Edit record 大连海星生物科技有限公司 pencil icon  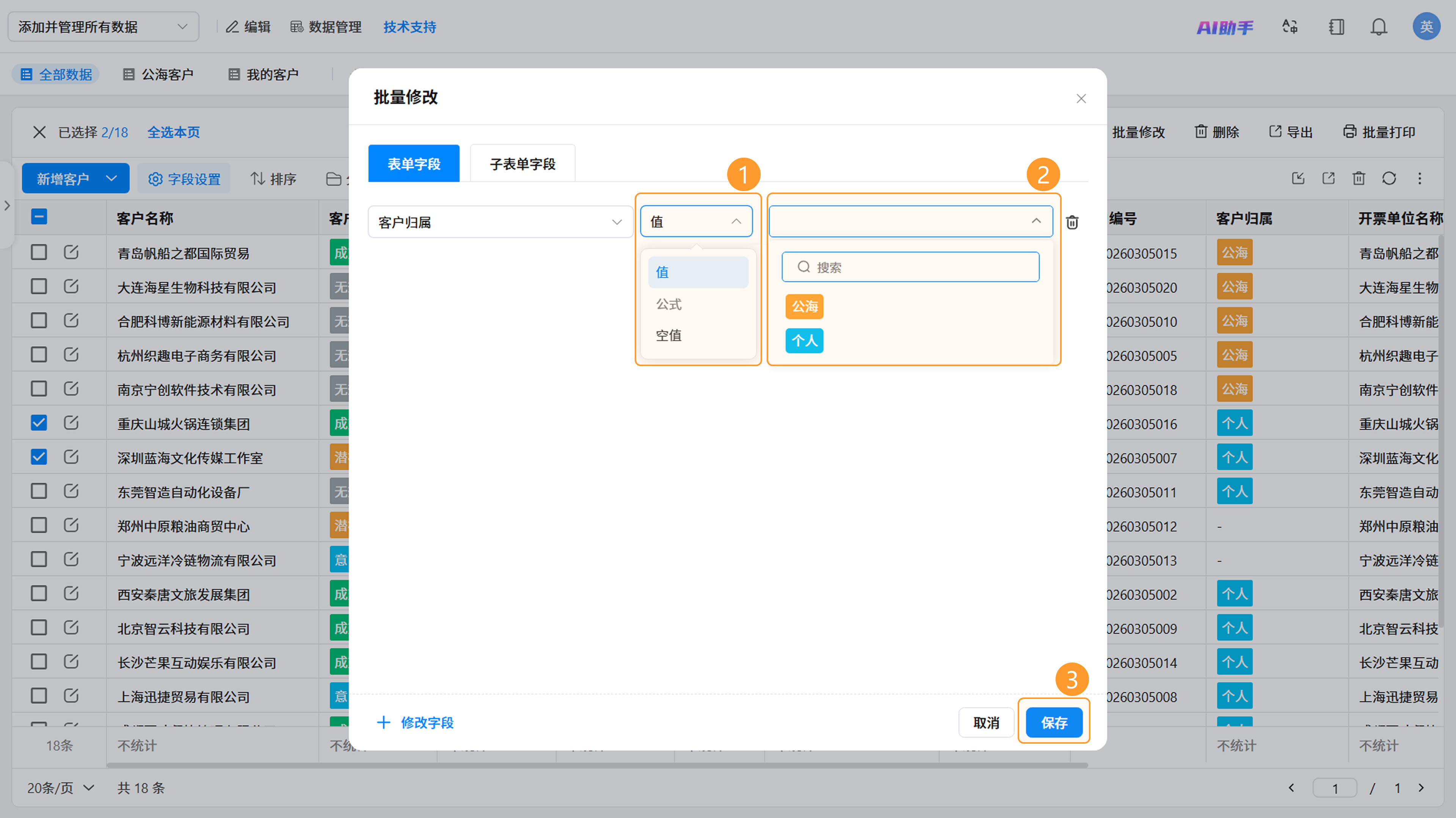point(71,286)
